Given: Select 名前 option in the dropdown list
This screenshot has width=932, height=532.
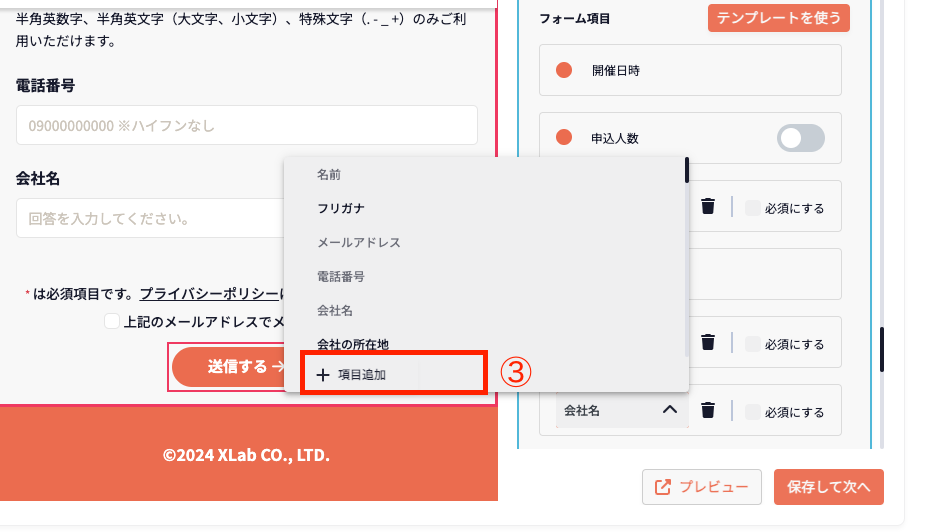Looking at the screenshot, I should pos(329,174).
